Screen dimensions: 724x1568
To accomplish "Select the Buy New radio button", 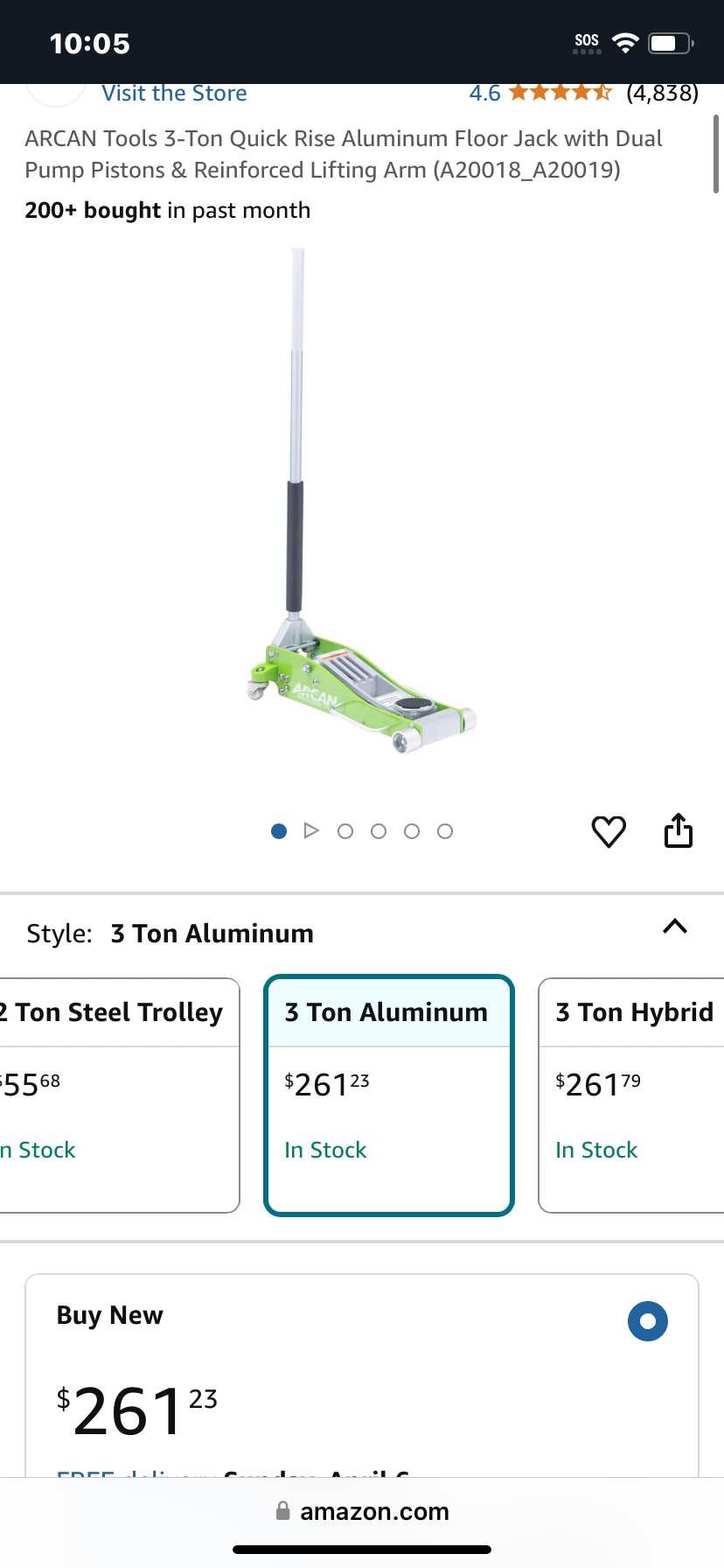I will click(648, 1321).
